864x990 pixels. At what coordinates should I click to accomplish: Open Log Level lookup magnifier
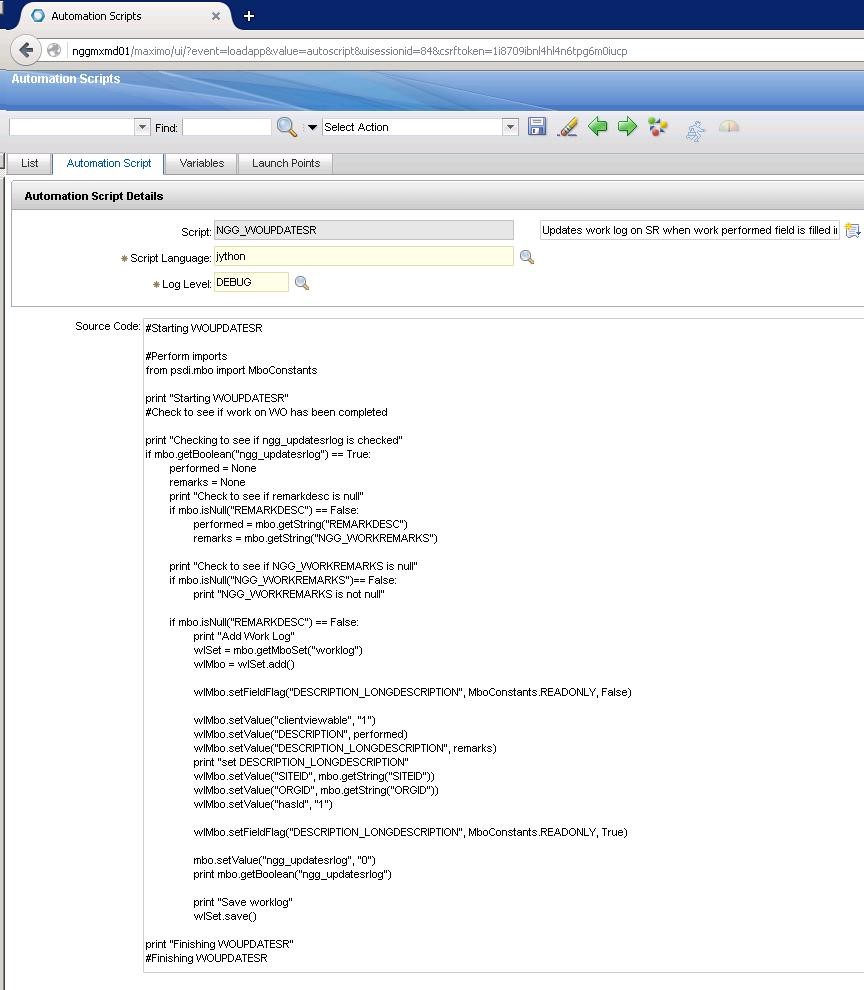302,283
